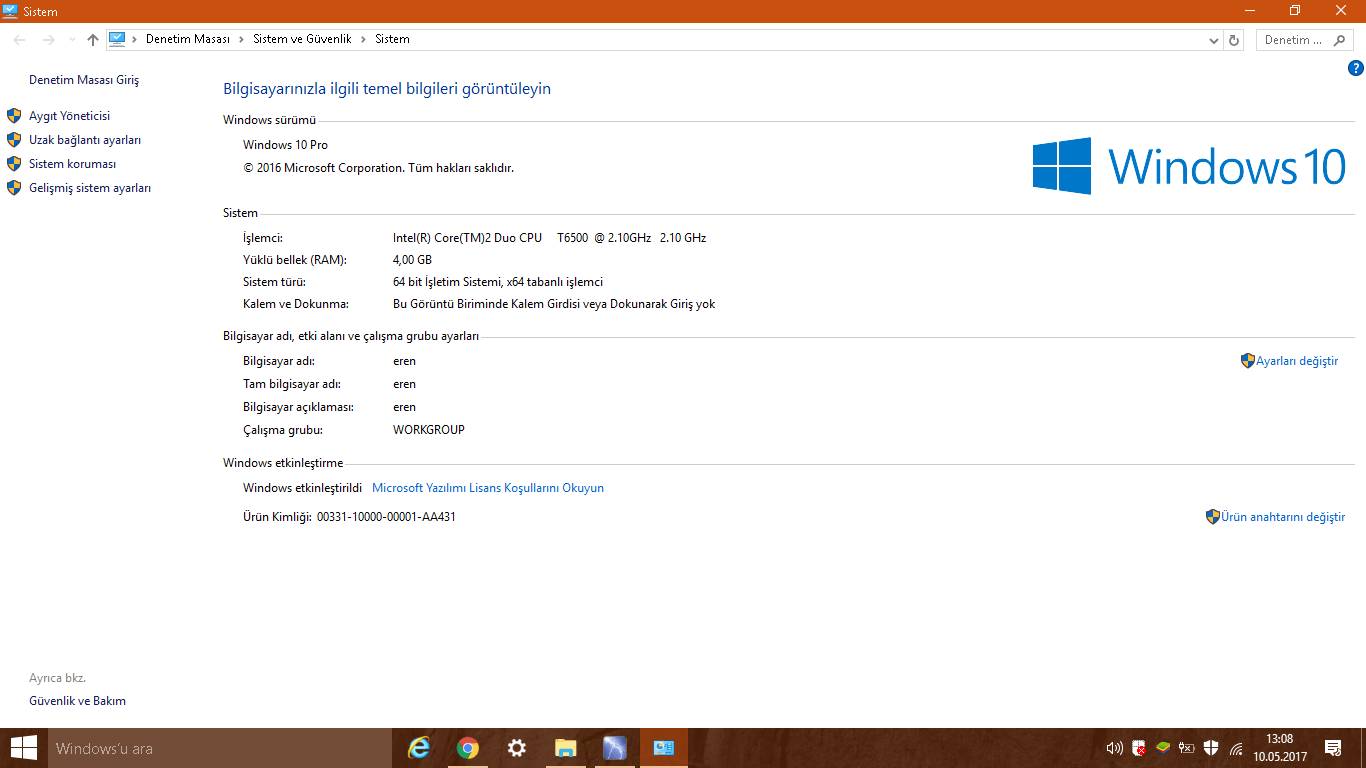
Task: Open the blue help question-mark icon
Action: 1356,68
